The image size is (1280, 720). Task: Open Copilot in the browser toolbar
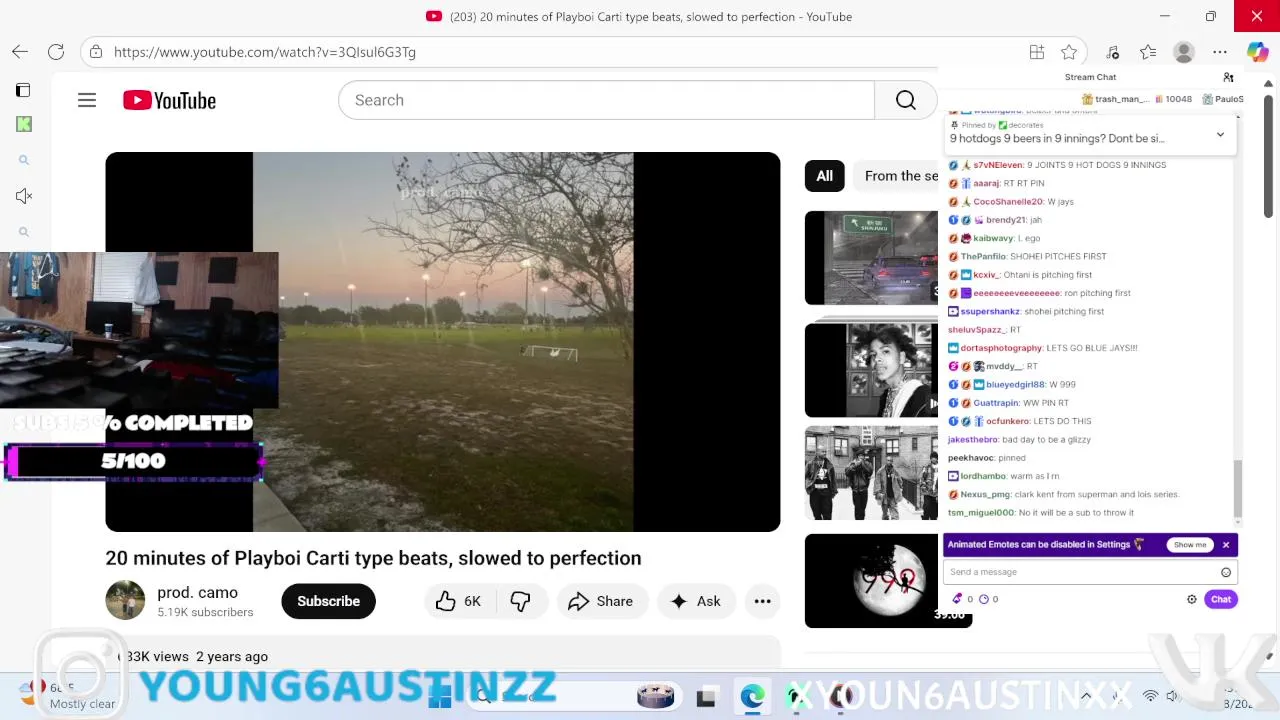1257,52
